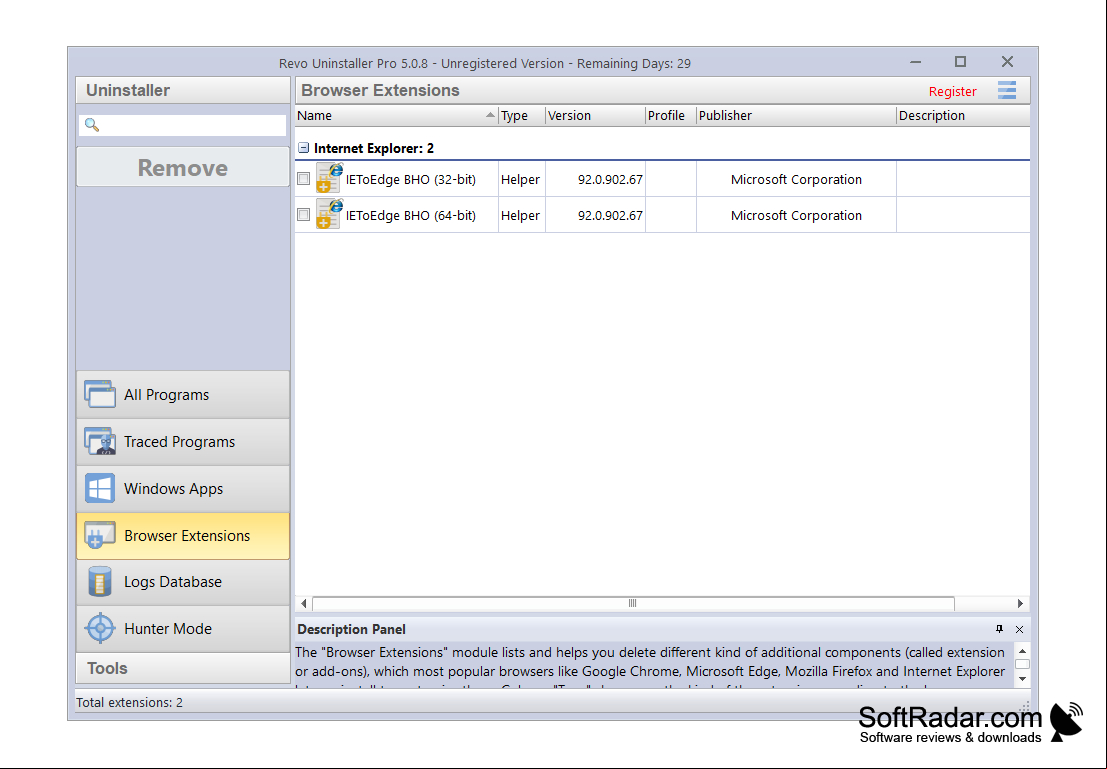Click the Hunter Mode crosshair icon

(x=100, y=628)
